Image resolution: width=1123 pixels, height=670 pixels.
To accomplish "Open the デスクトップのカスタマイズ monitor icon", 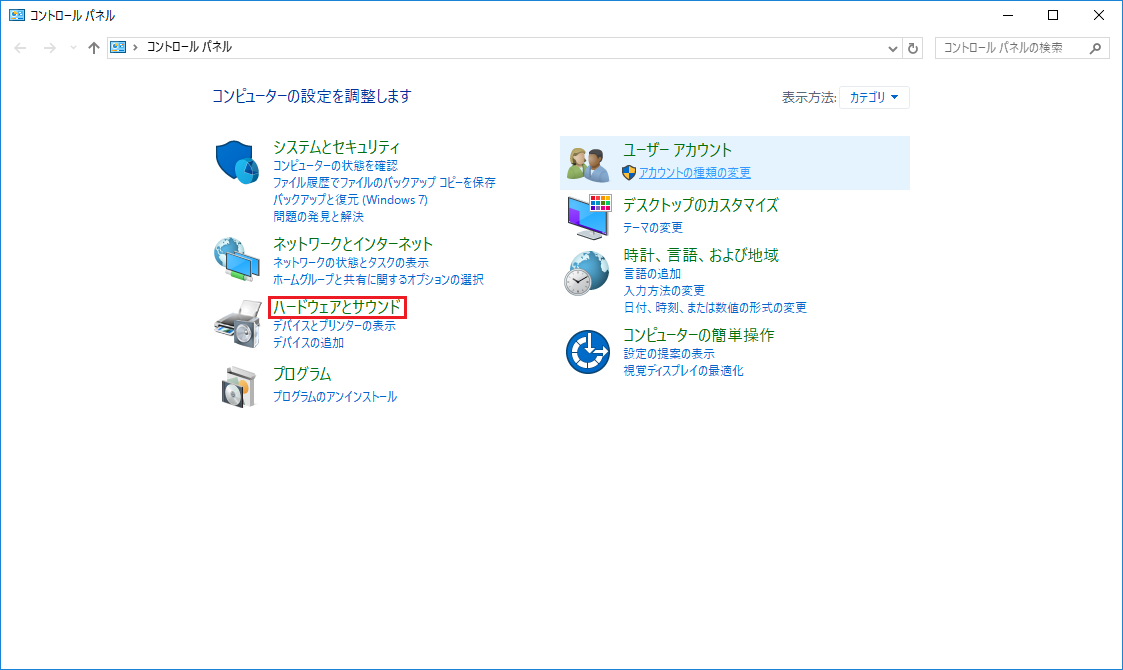I will tap(589, 217).
